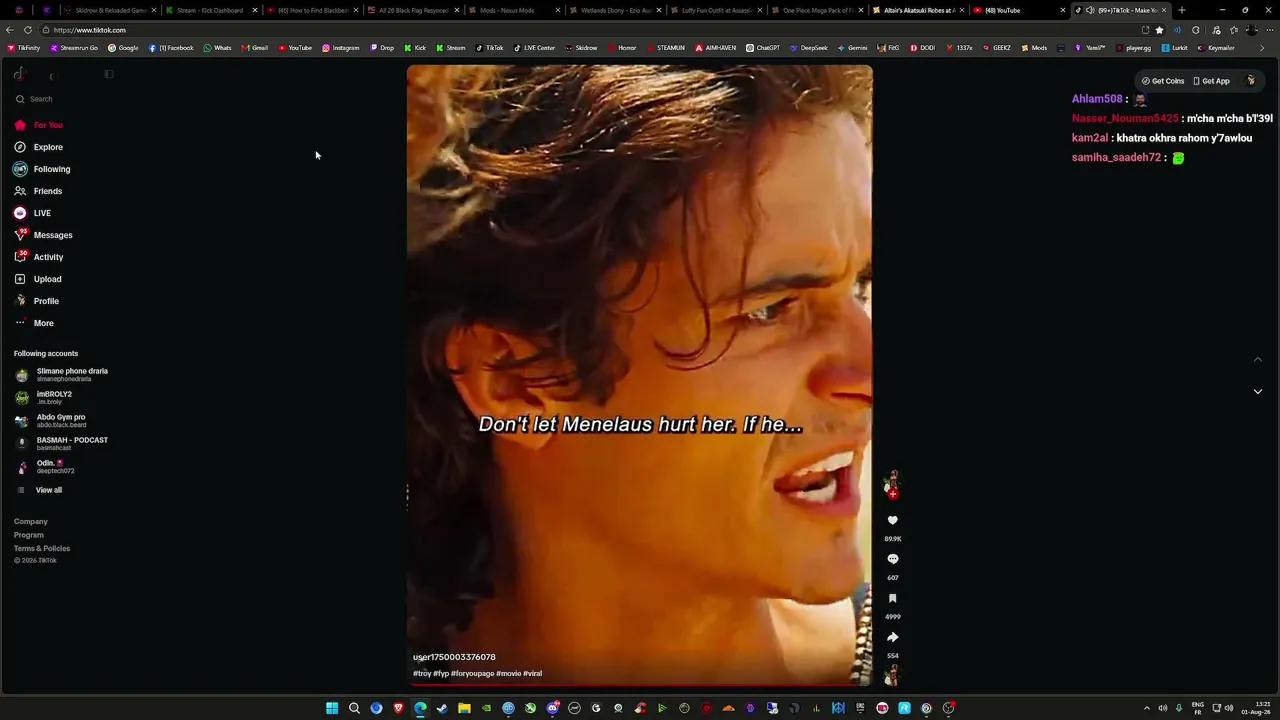Viewport: 1280px width, 720px height.
Task: Open Messages in the sidebar
Action: [43, 235]
